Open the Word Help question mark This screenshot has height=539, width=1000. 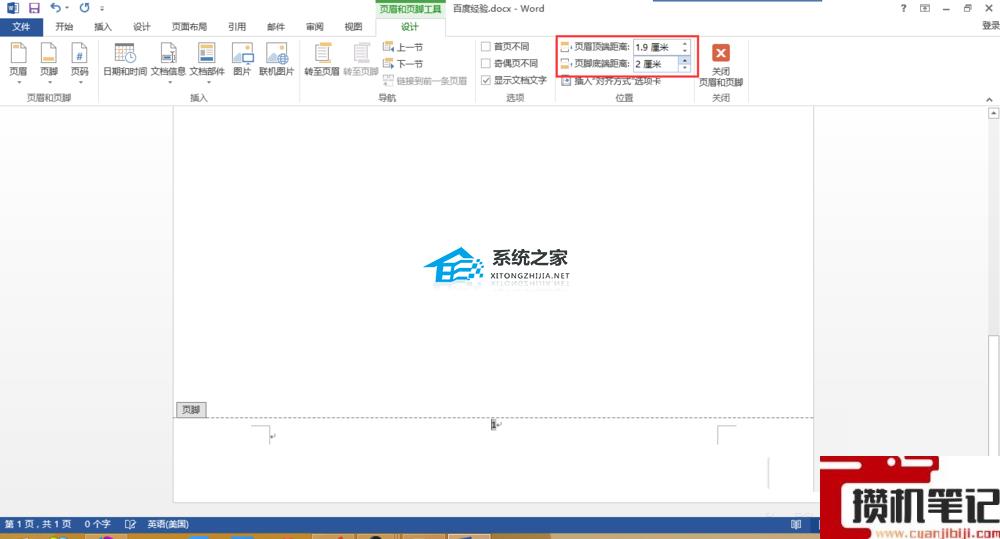click(x=903, y=8)
